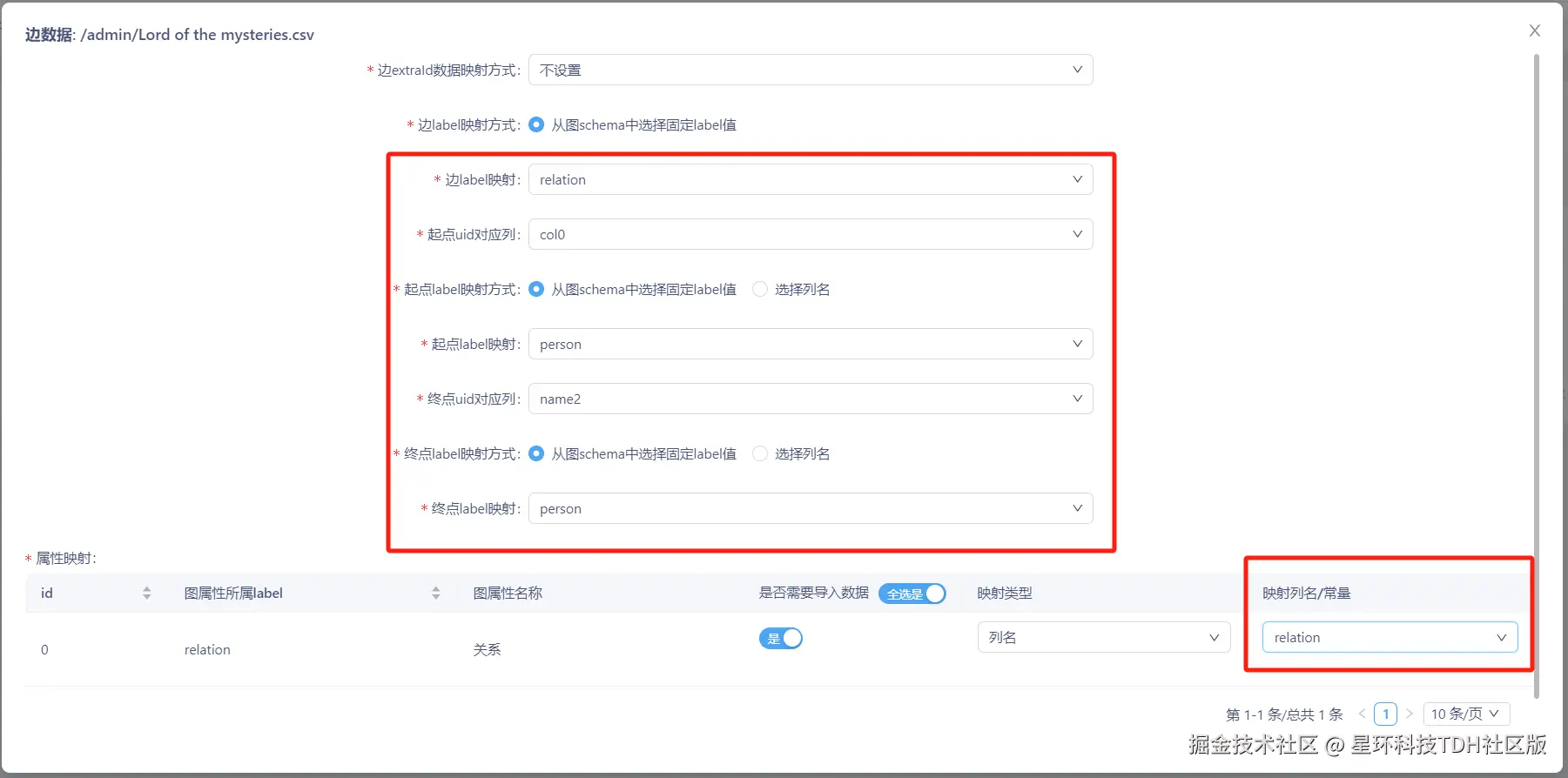This screenshot has width=1568, height=778.
Task: Open the 映射类型 列名 dropdown
Action: [1103, 637]
